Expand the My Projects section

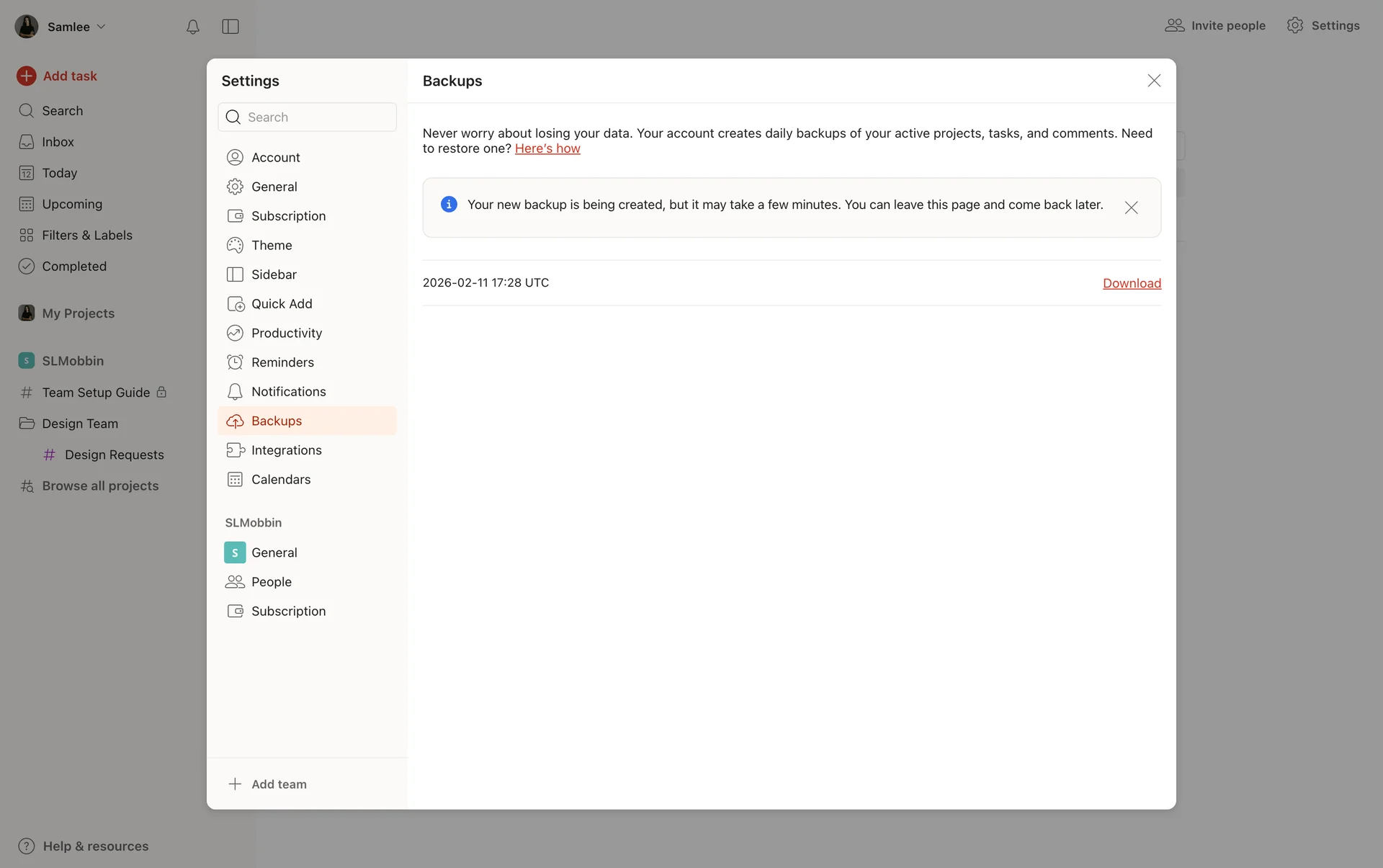[x=78, y=313]
